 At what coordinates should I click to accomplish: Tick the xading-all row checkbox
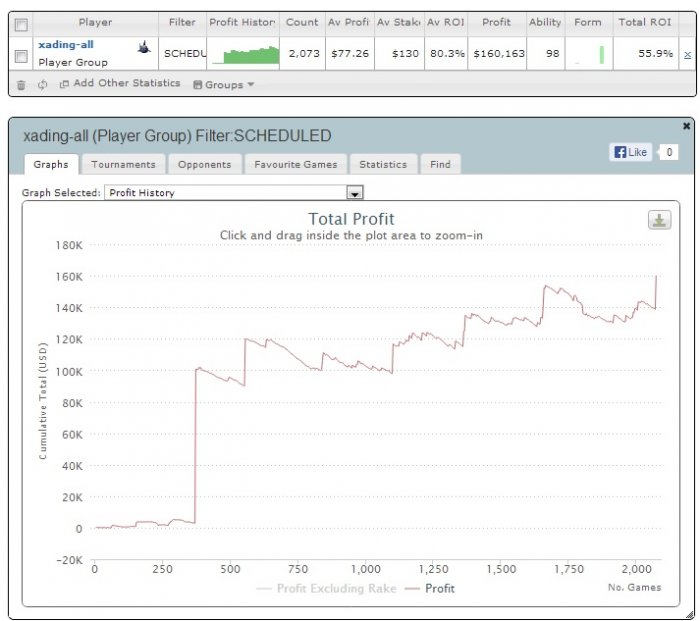21,56
